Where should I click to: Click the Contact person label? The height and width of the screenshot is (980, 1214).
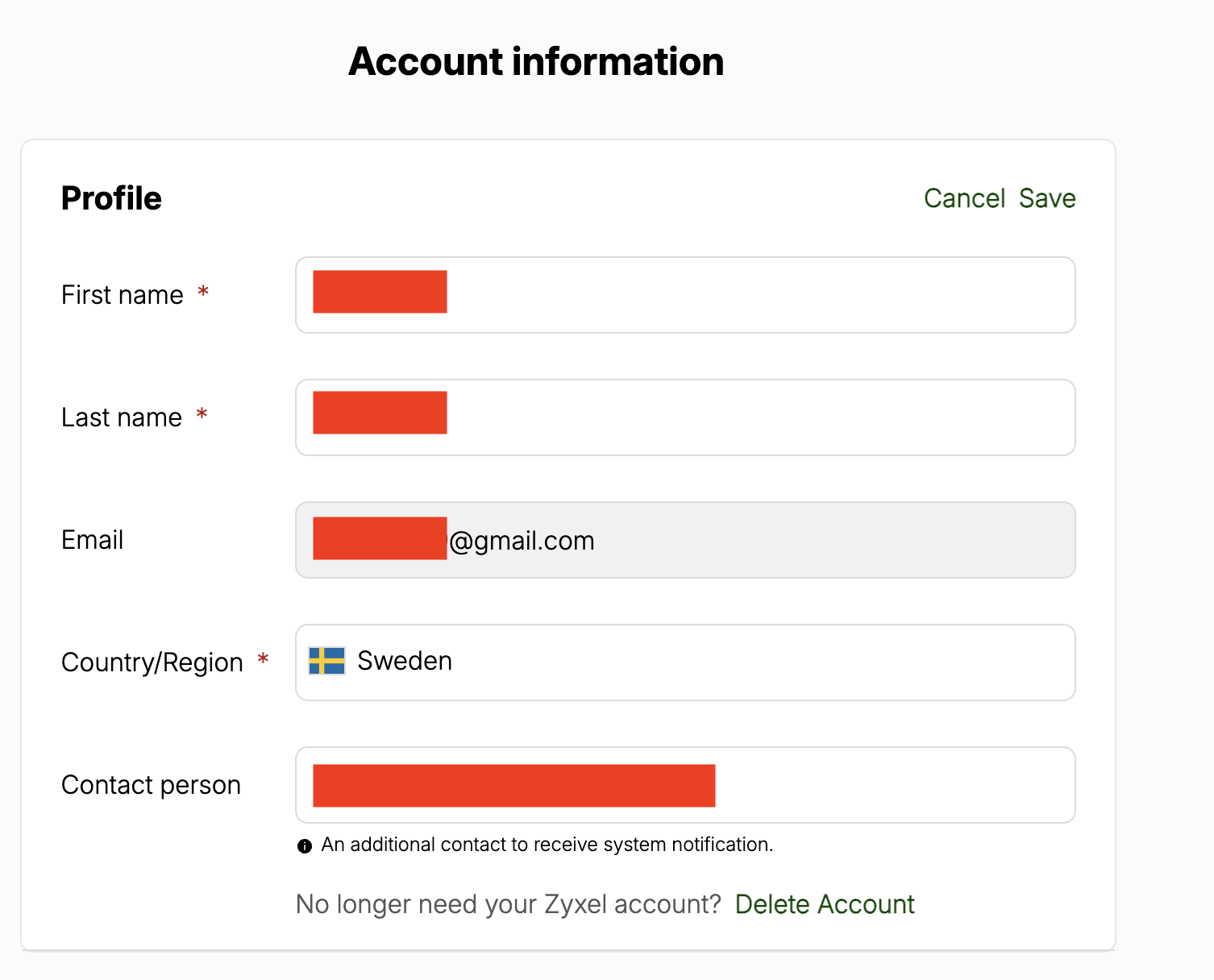[152, 785]
